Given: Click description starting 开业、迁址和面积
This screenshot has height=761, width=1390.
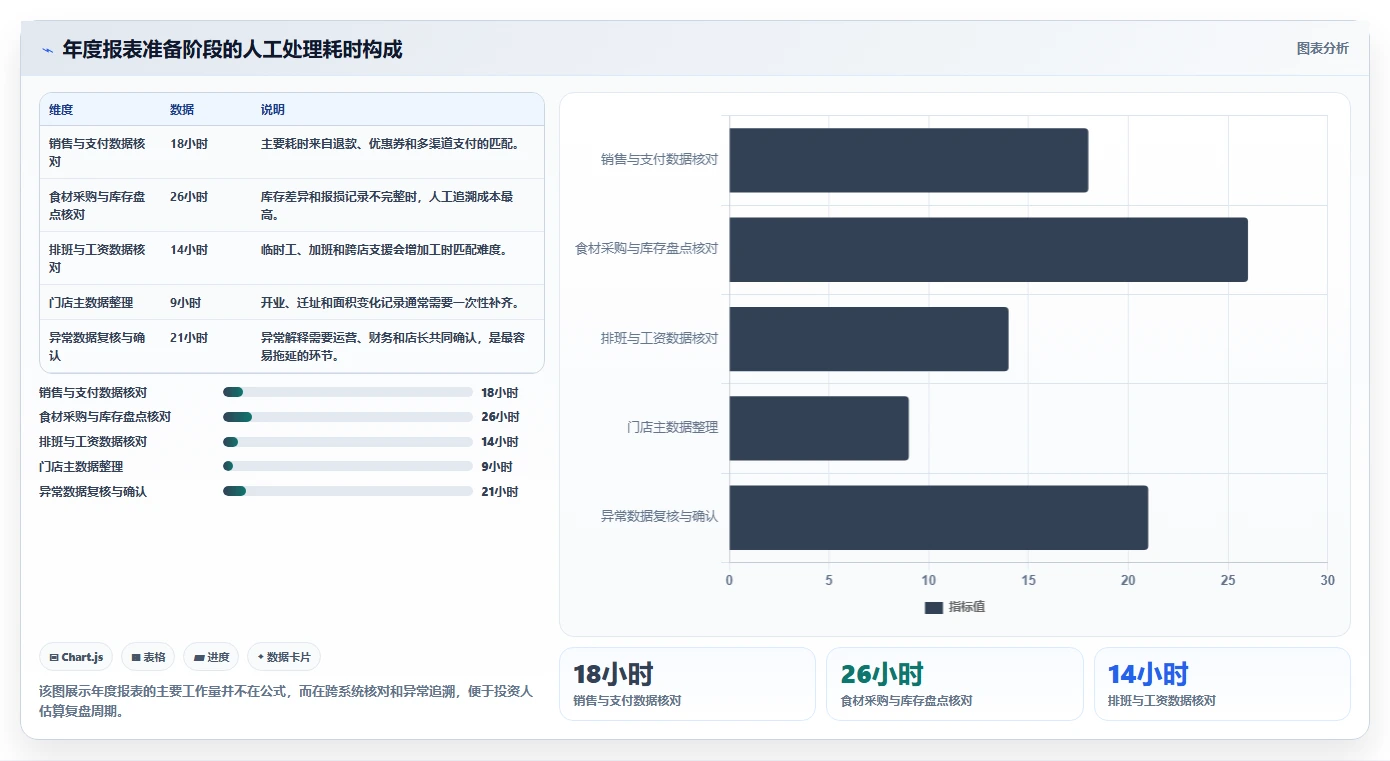Looking at the screenshot, I should click(x=390, y=302).
